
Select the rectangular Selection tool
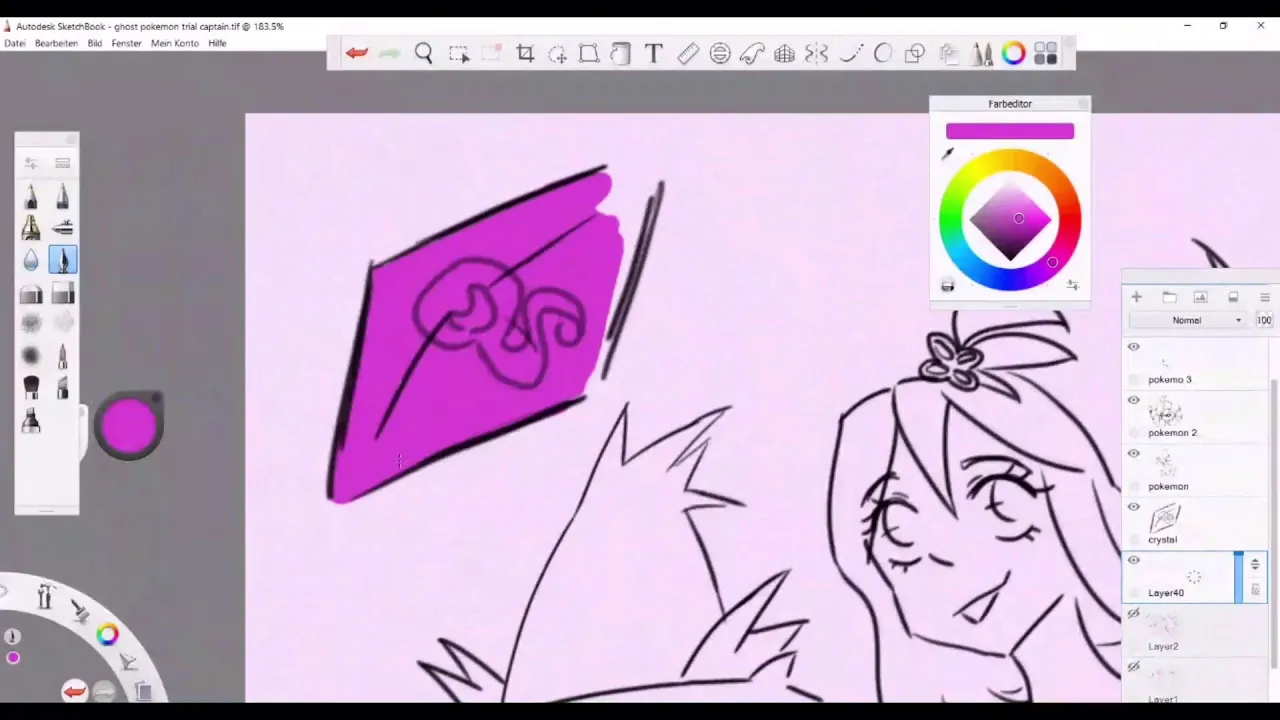click(x=458, y=54)
